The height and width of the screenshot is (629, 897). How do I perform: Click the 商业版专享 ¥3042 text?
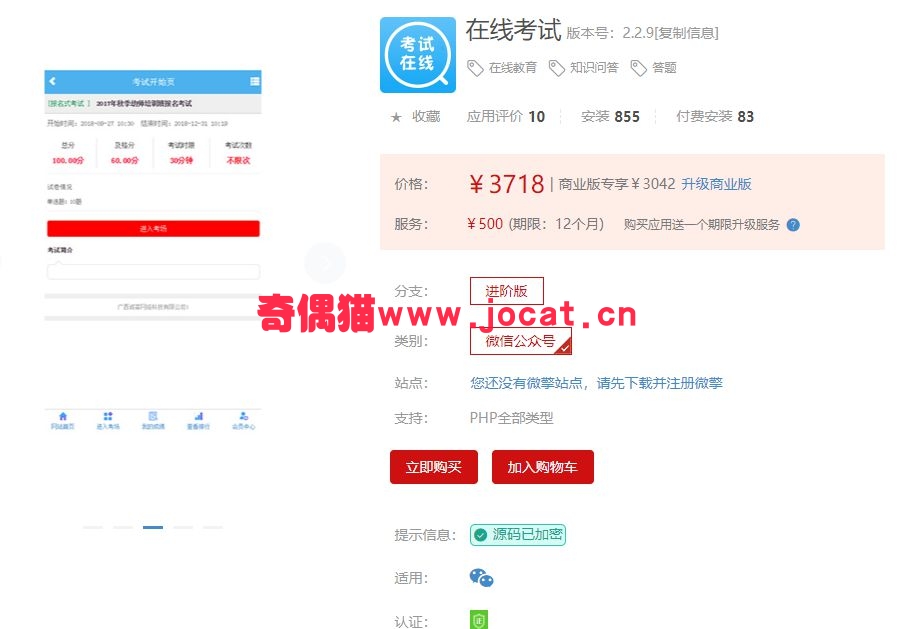tap(617, 184)
